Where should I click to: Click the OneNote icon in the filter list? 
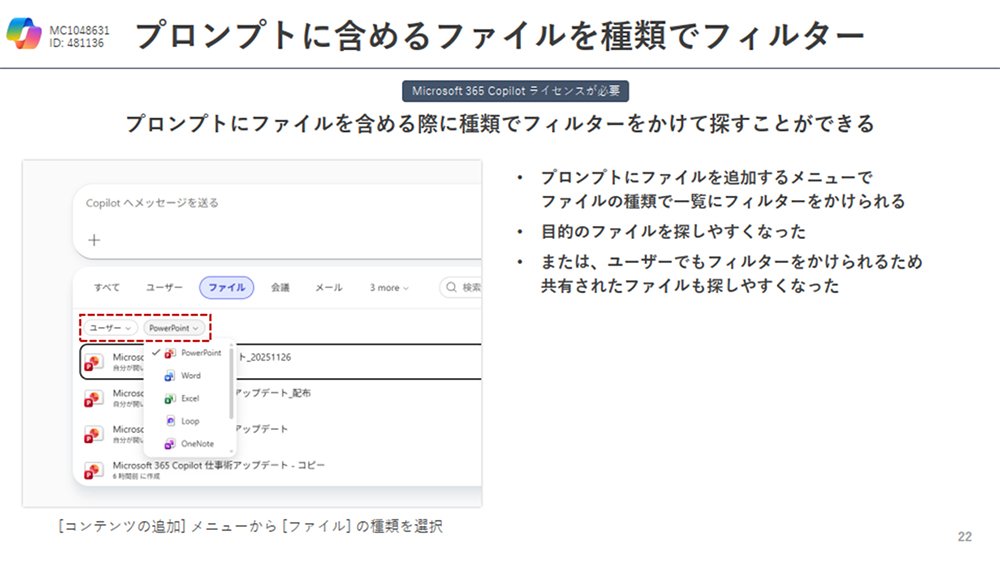[x=170, y=444]
